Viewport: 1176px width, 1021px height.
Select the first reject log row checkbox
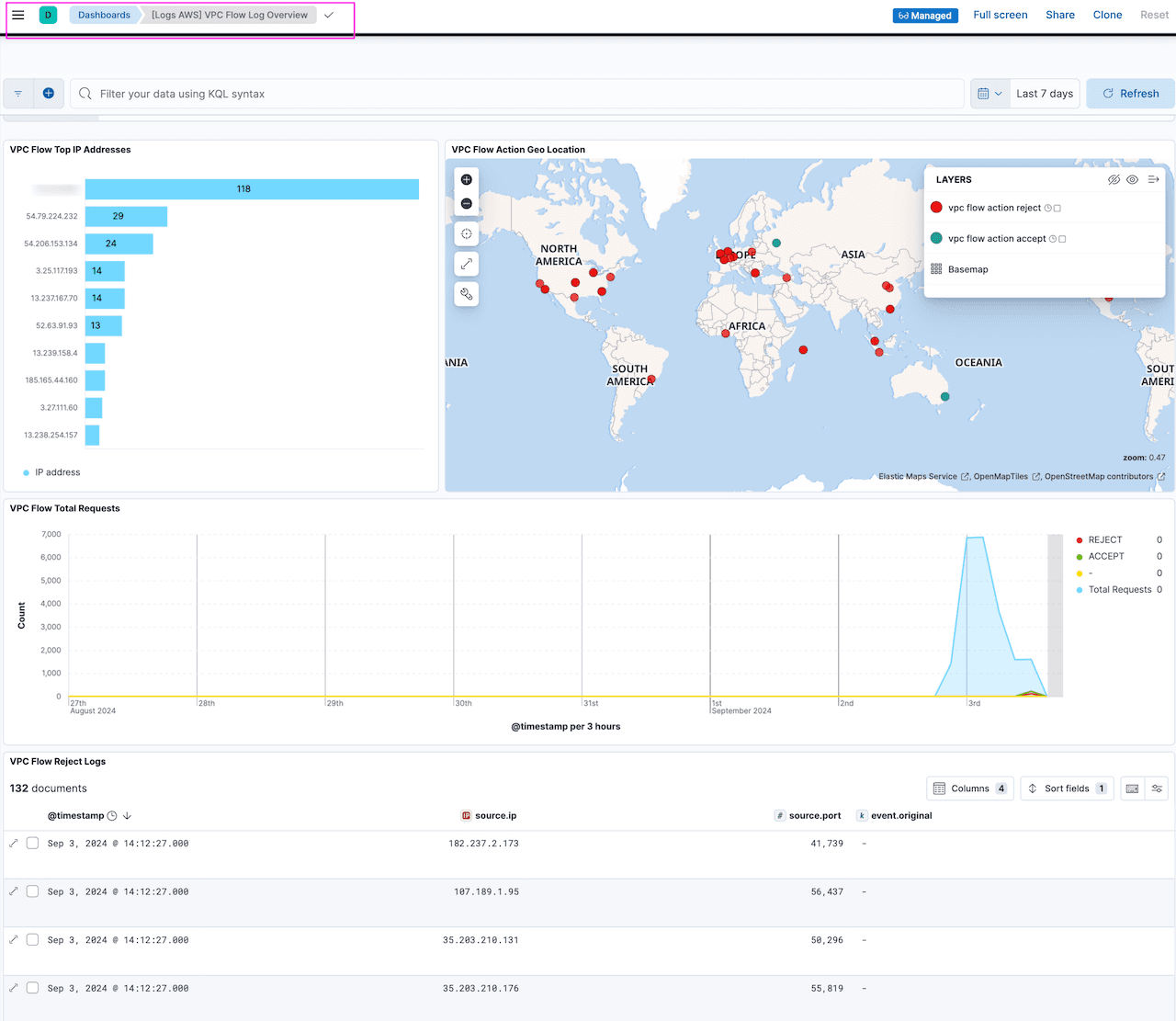click(x=32, y=842)
